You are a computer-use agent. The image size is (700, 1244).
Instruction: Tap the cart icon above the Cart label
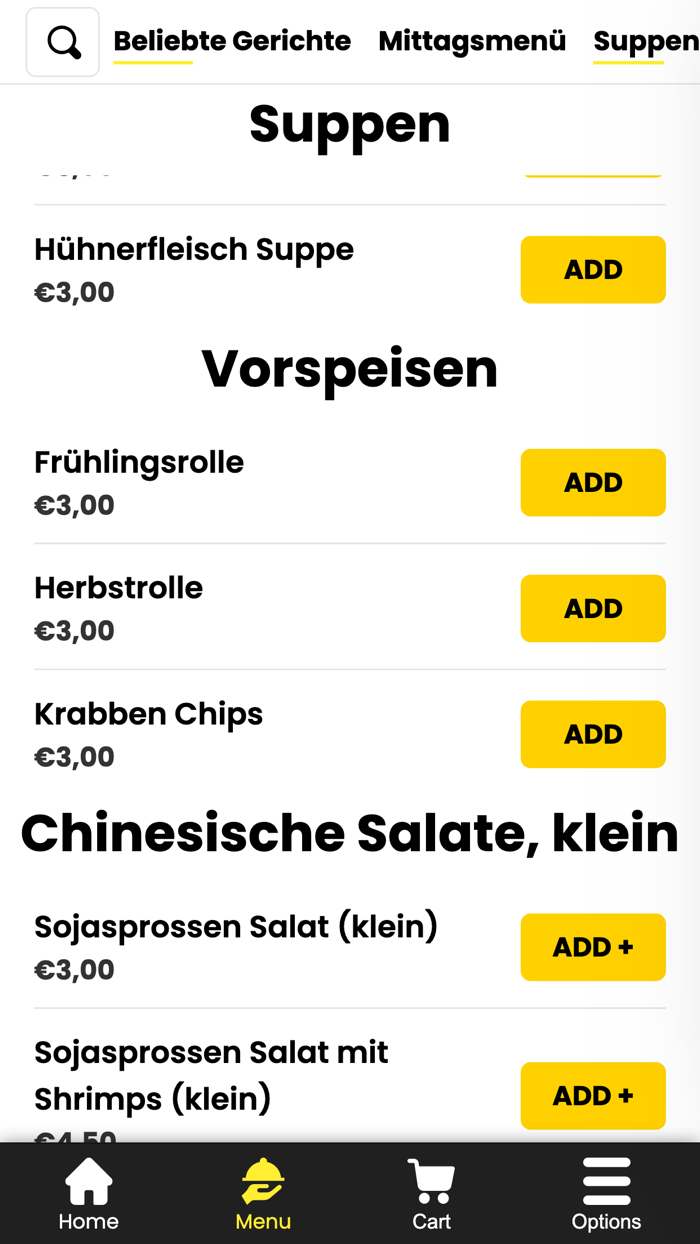click(x=430, y=1179)
